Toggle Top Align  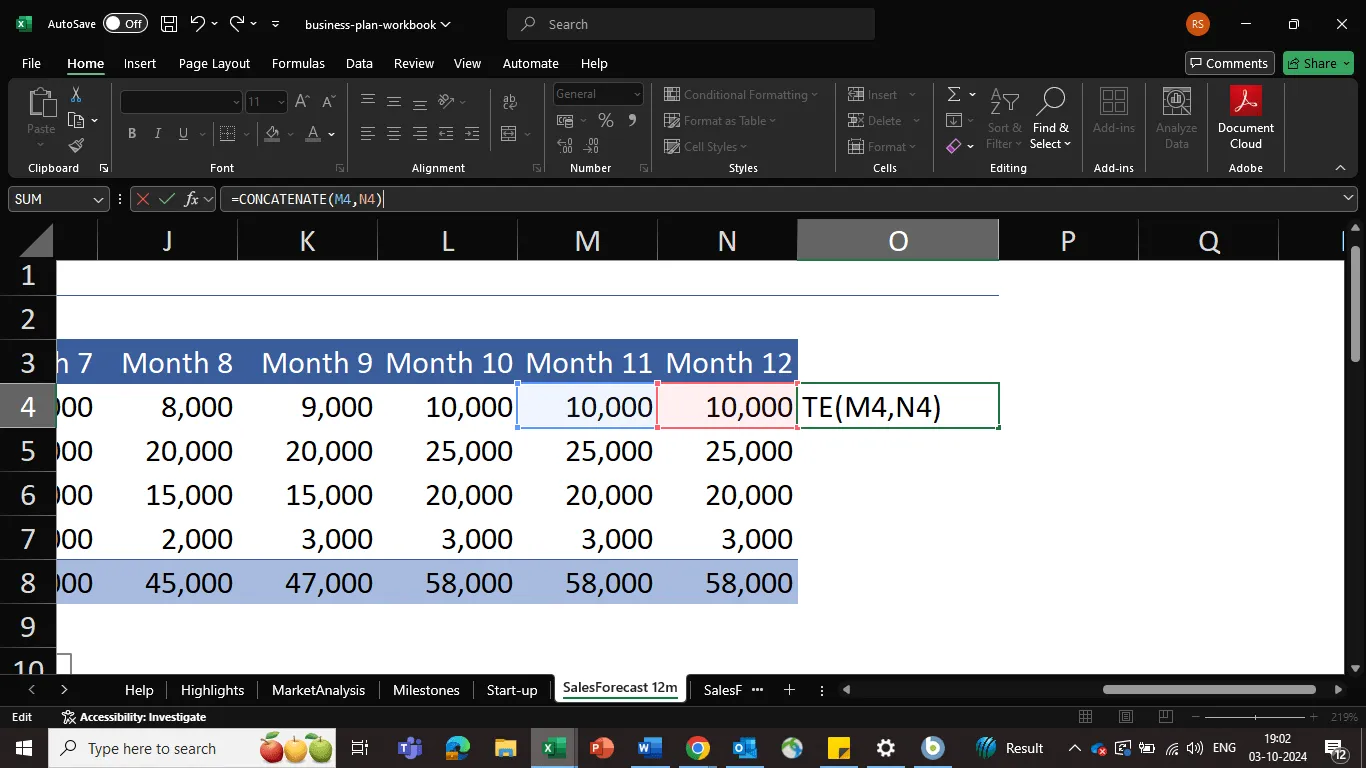(368, 101)
